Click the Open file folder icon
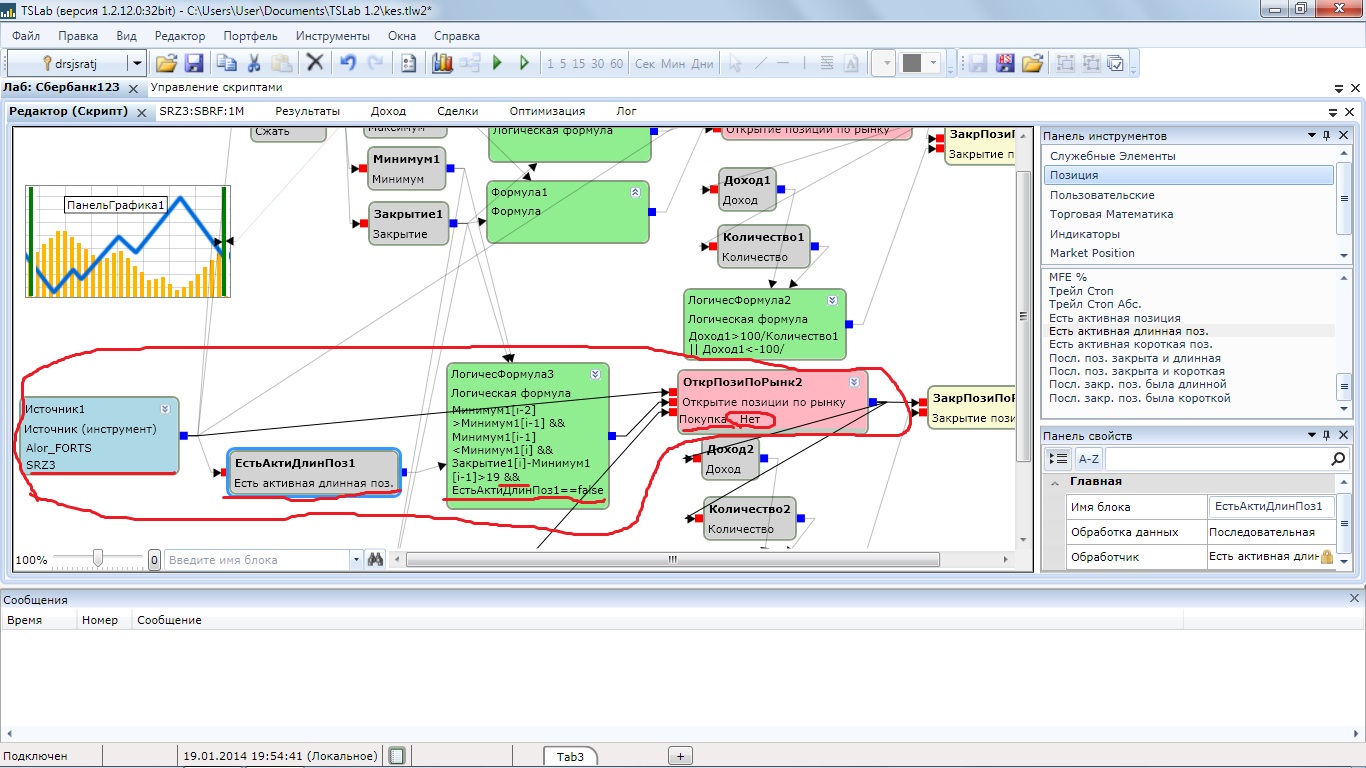 click(166, 63)
